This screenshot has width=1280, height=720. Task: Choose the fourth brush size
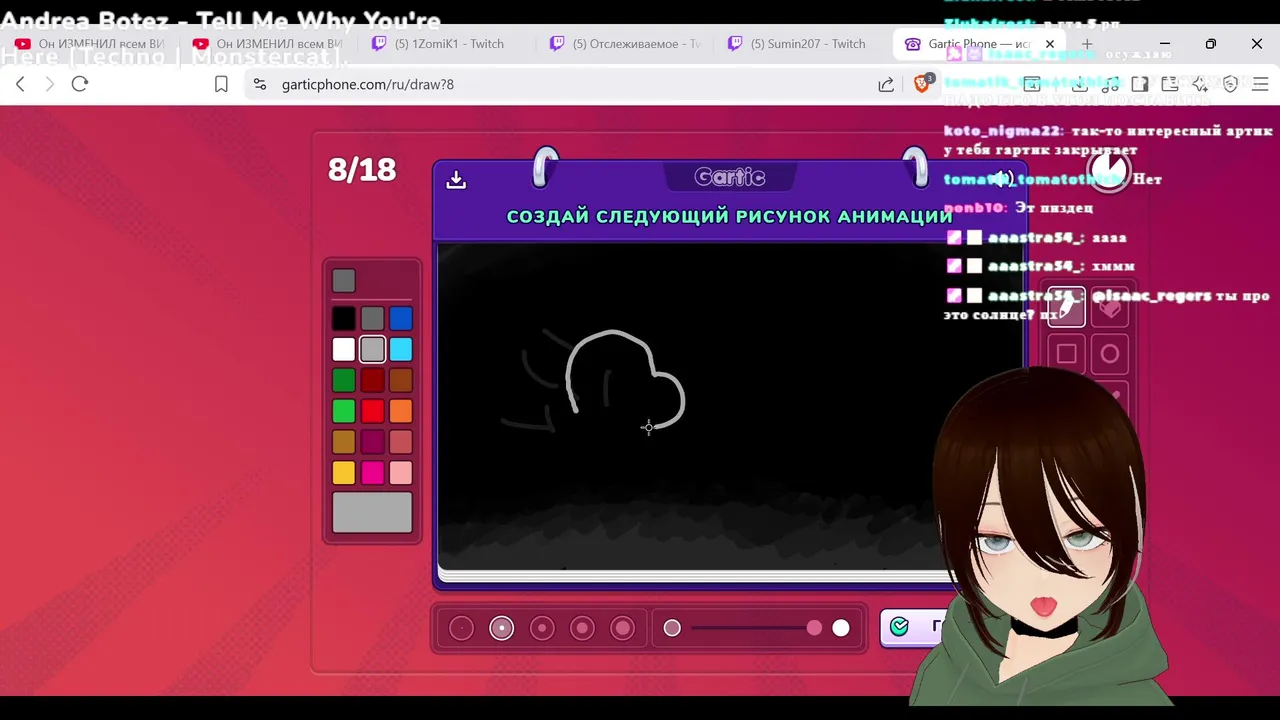tap(582, 628)
